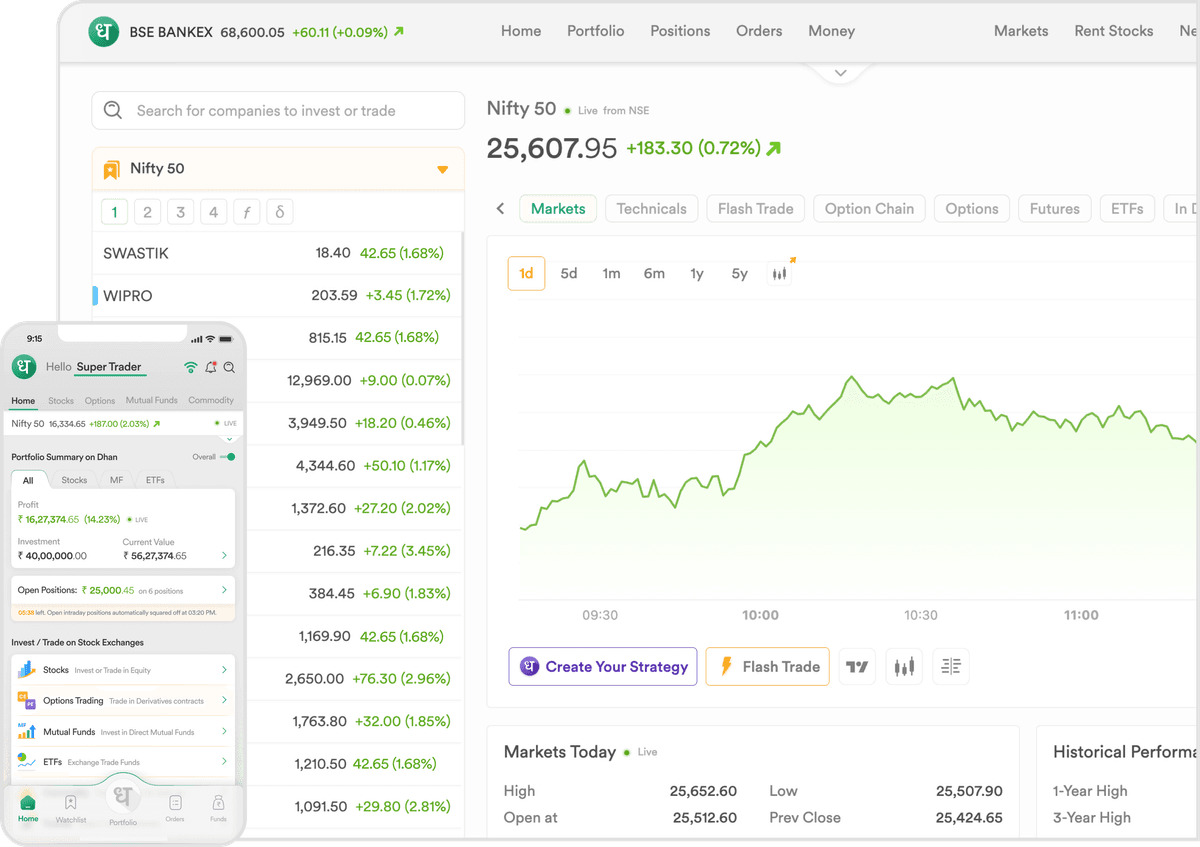This screenshot has height=847, width=1200.
Task: Click the green up-arrow beside BSE BANKEX change
Action: [x=399, y=32]
